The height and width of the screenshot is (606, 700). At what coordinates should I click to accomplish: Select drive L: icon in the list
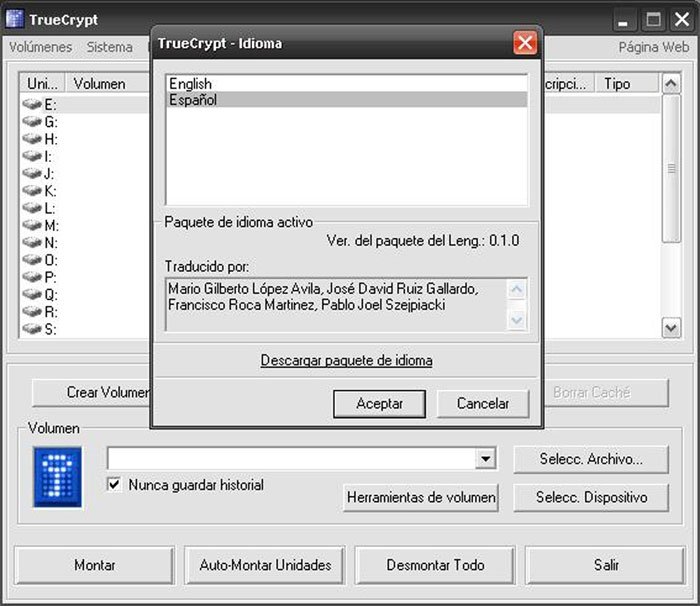(x=32, y=208)
